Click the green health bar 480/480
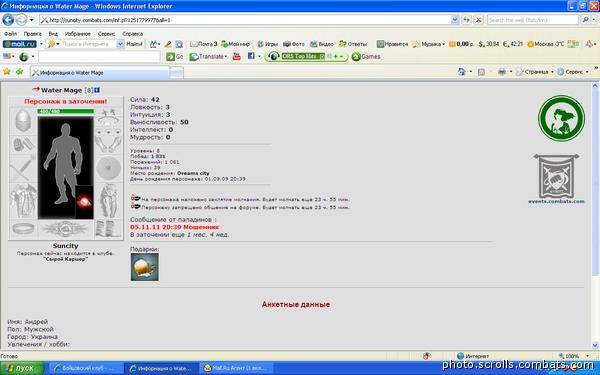Image resolution: width=600 pixels, height=375 pixels. [x=65, y=111]
